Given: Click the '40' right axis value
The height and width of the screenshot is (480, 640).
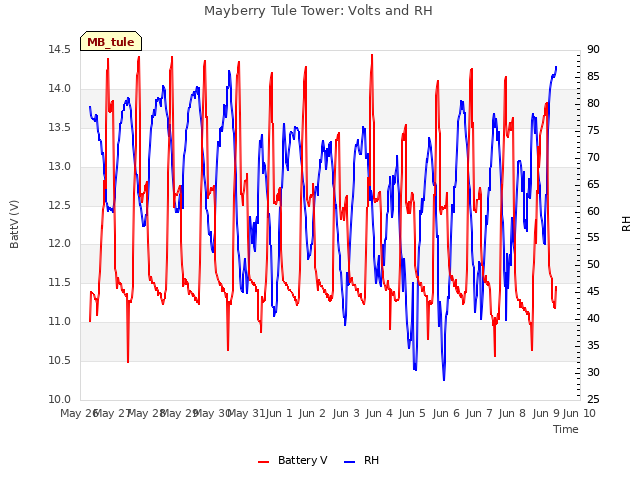Looking at the screenshot, I should click(593, 318).
